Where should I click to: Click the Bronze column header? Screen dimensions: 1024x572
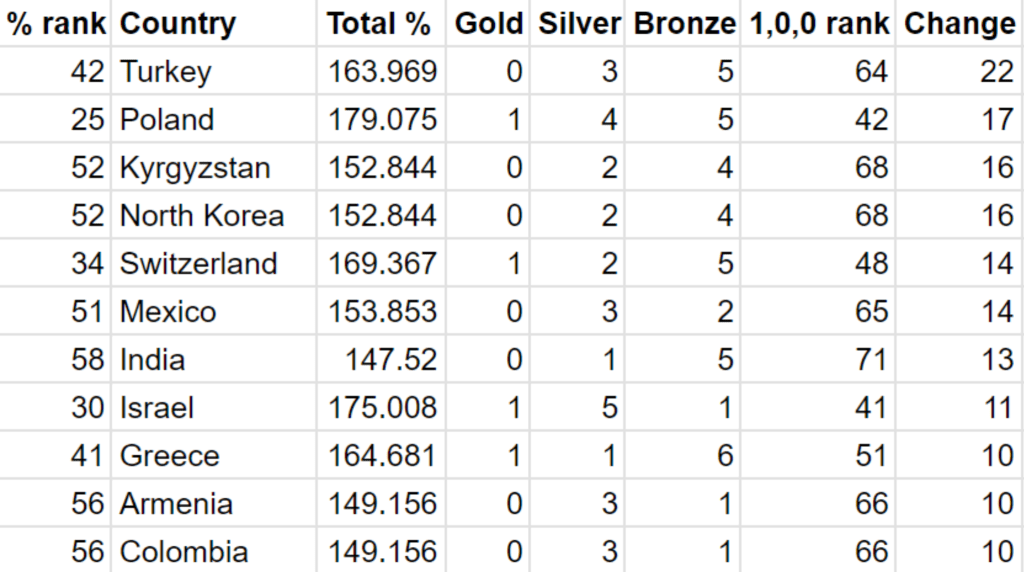click(685, 24)
